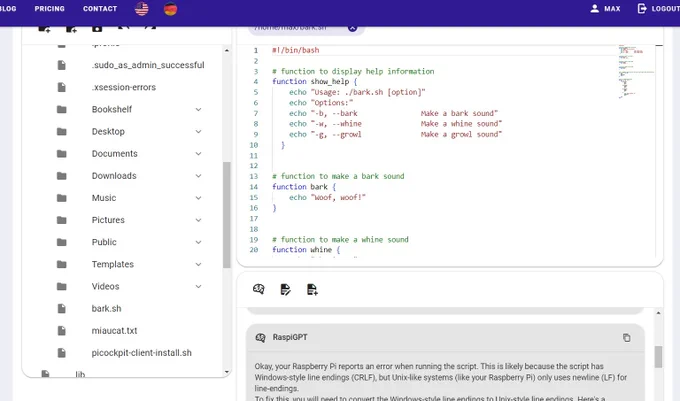The width and height of the screenshot is (680, 401).
Task: Click editor line number 10
Action: click(x=254, y=145)
